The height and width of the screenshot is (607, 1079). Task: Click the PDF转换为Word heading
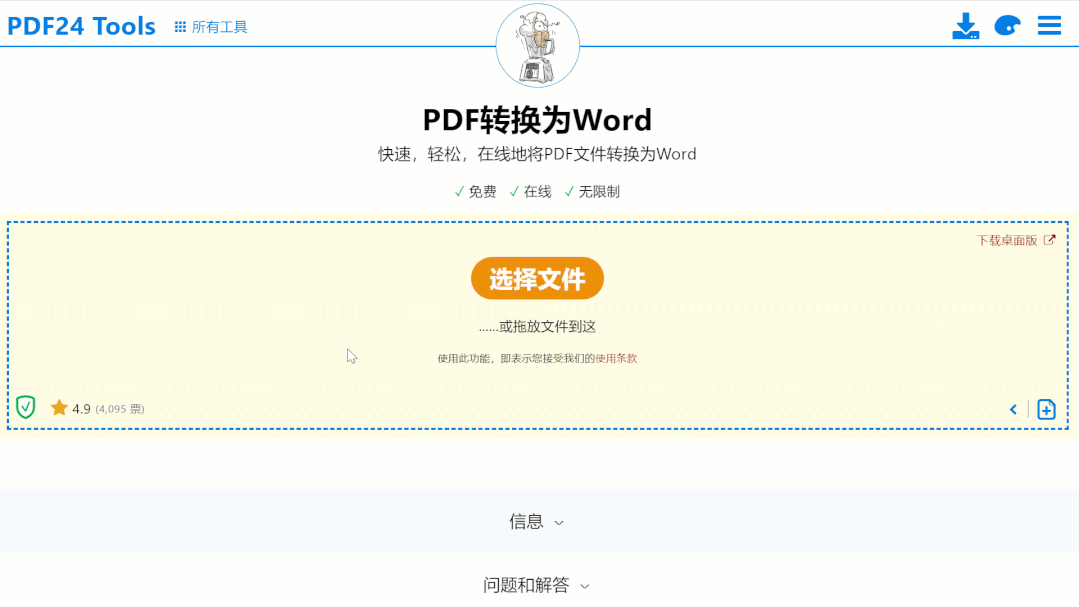(537, 120)
